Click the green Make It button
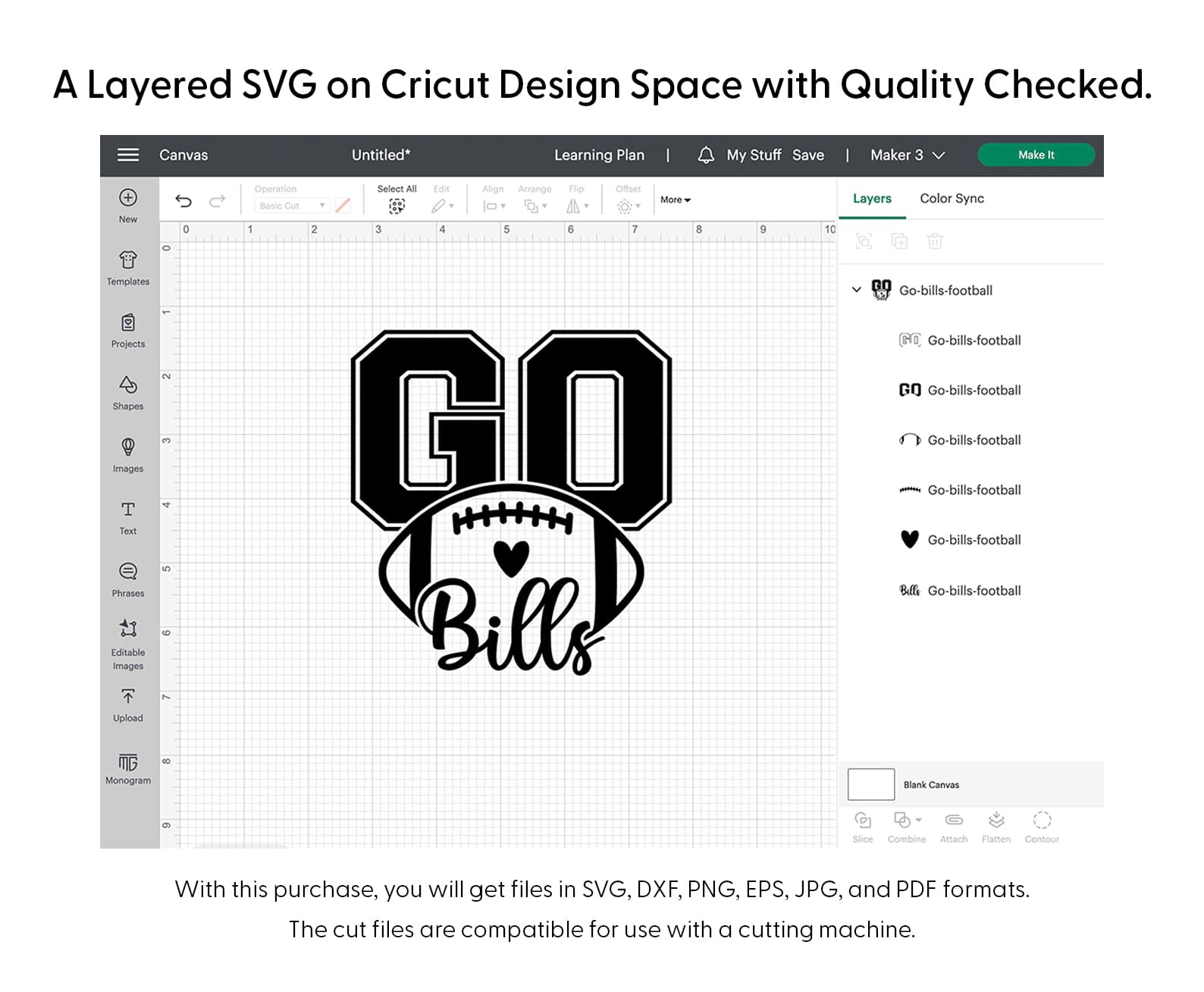The height and width of the screenshot is (992, 1204). coord(1036,155)
